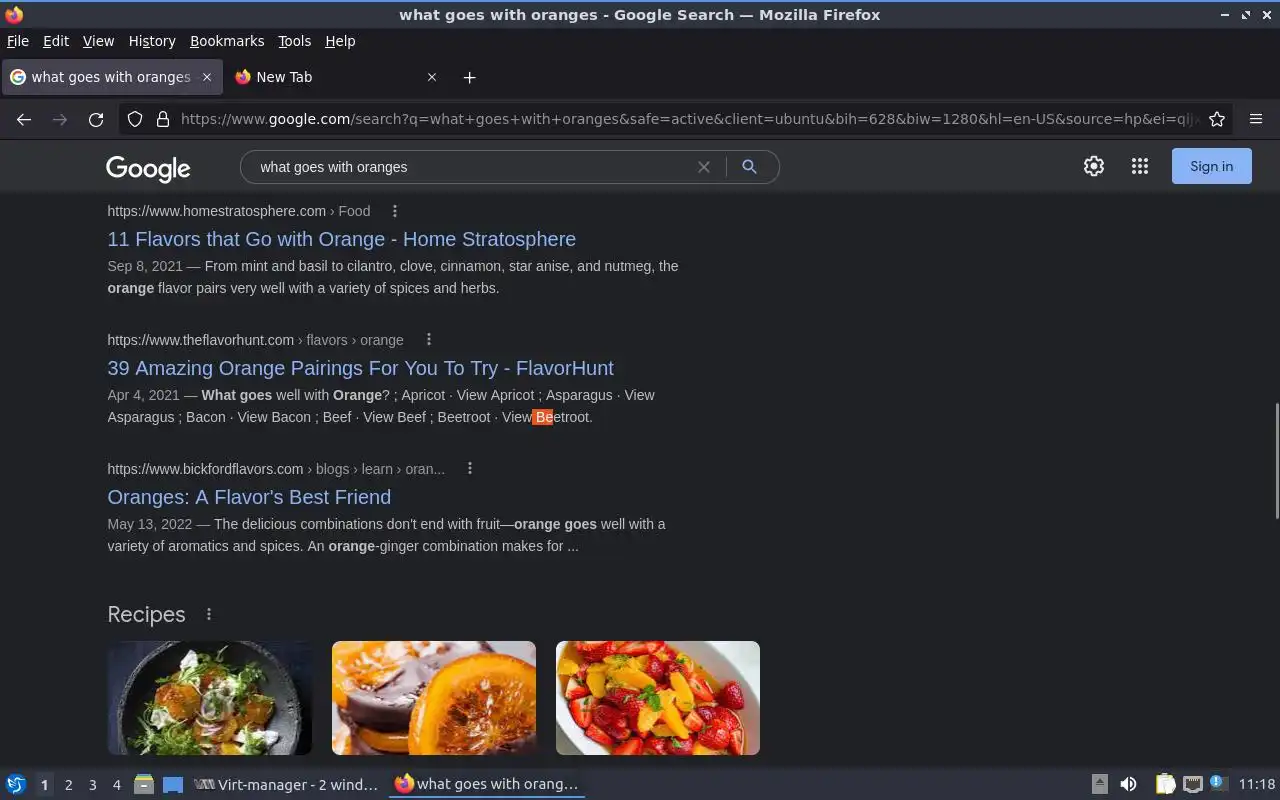Open options menu beside Recipes heading
This screenshot has height=800, width=1280.
tap(209, 614)
